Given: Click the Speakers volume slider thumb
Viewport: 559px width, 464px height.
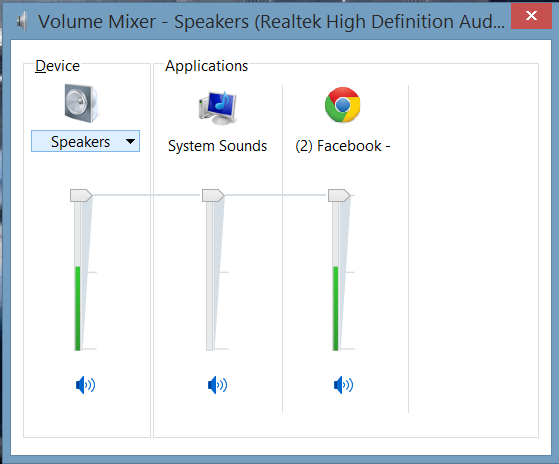Looking at the screenshot, I should (x=81, y=196).
